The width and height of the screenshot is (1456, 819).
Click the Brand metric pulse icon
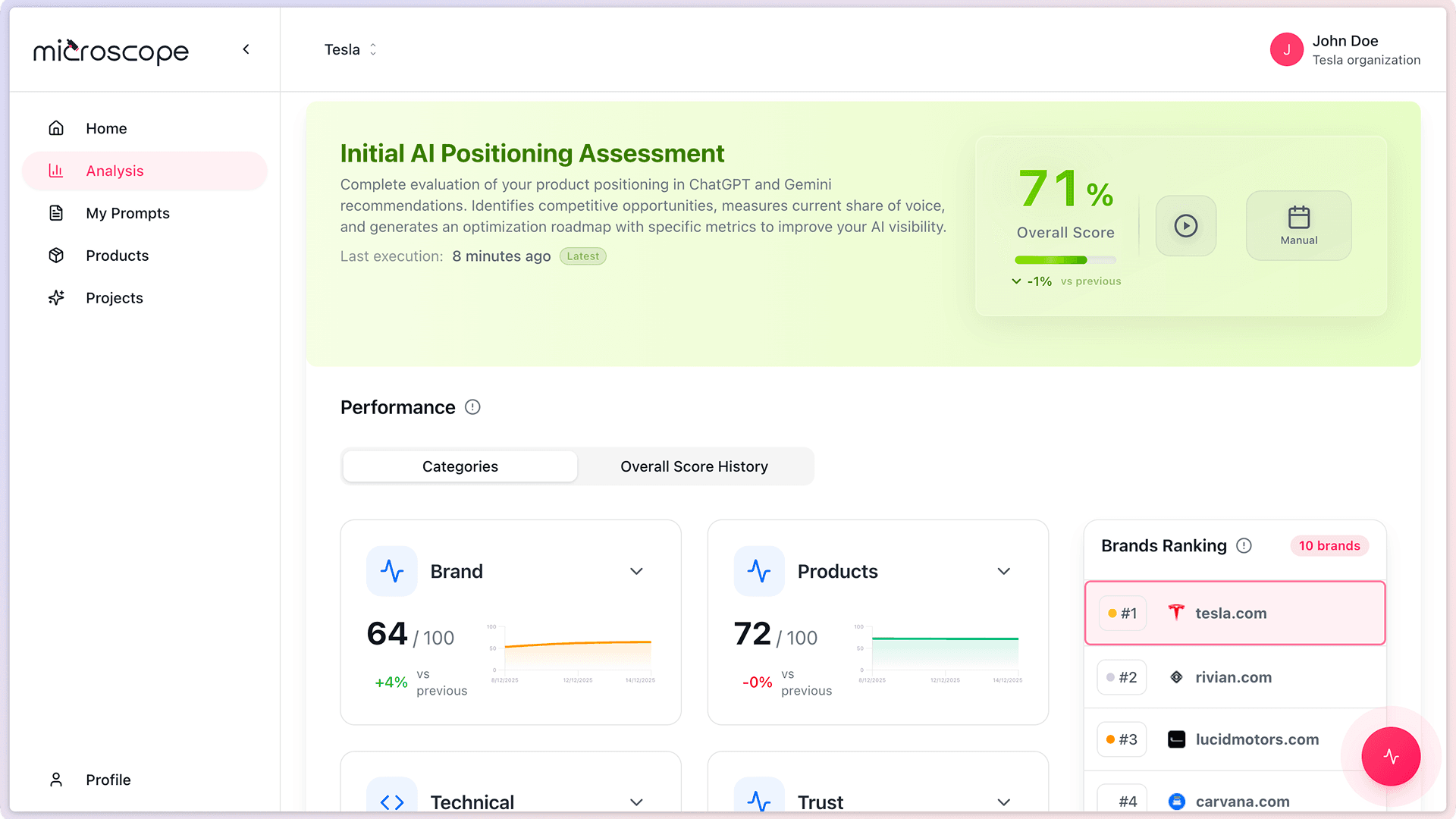point(392,571)
